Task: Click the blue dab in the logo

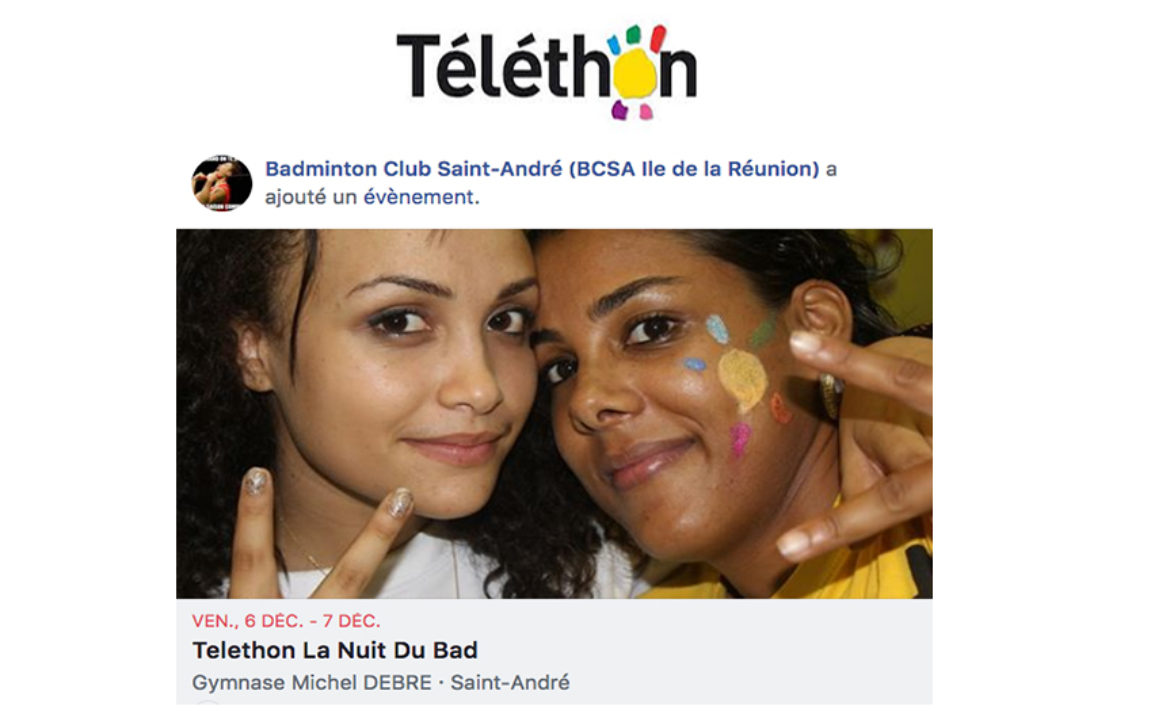Action: click(x=614, y=45)
